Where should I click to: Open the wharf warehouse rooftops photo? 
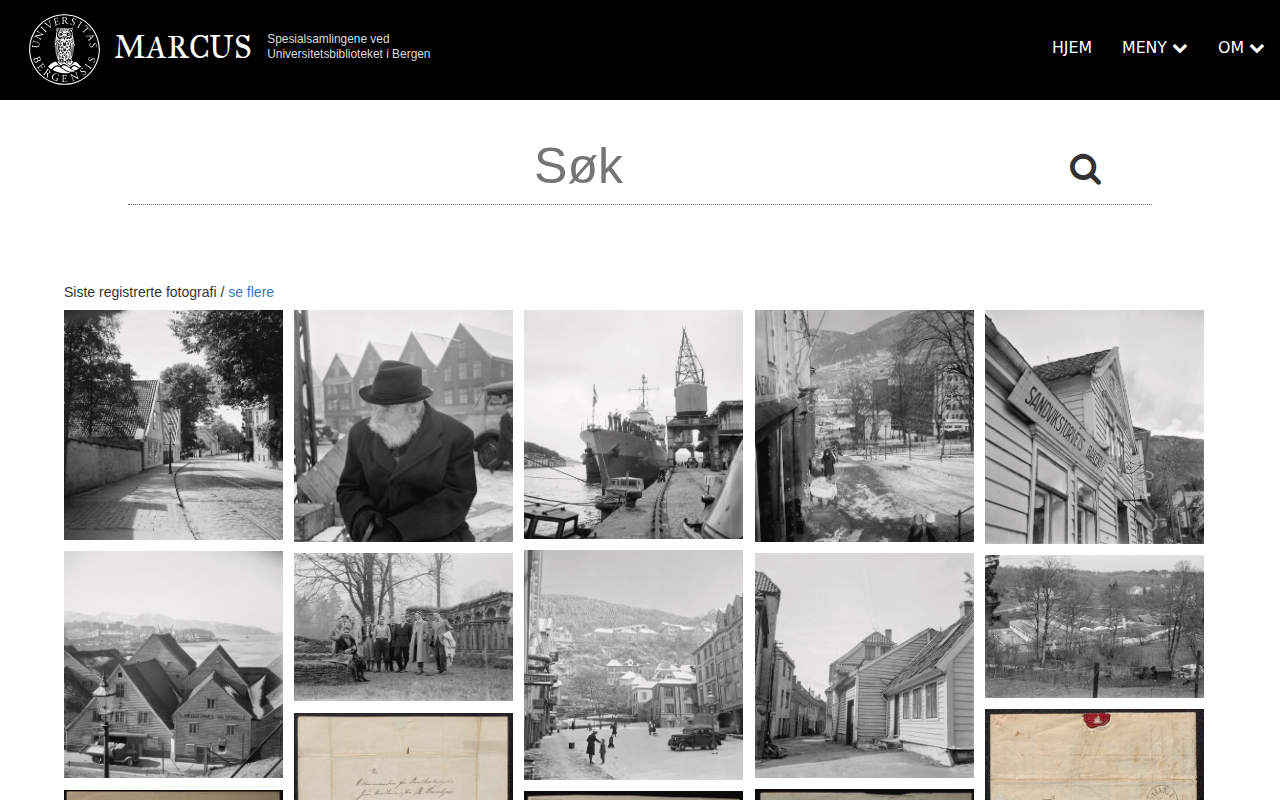coord(173,664)
